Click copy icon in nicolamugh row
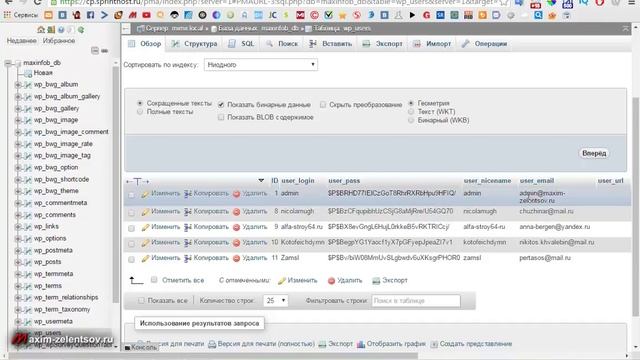This screenshot has height=360, width=640. [188, 212]
